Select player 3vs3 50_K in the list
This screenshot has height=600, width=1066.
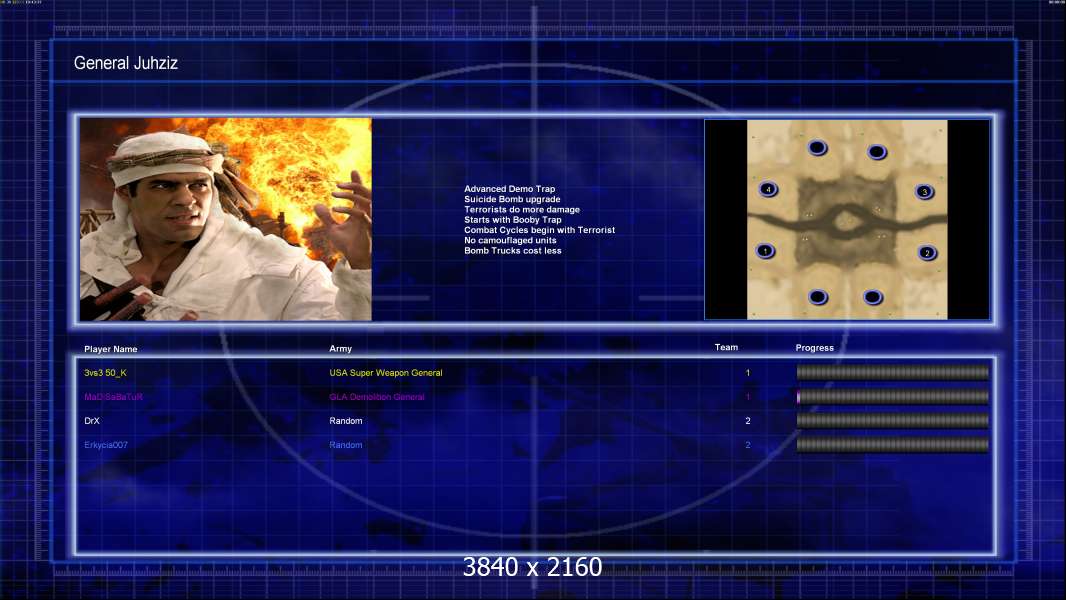pyautogui.click(x=105, y=372)
